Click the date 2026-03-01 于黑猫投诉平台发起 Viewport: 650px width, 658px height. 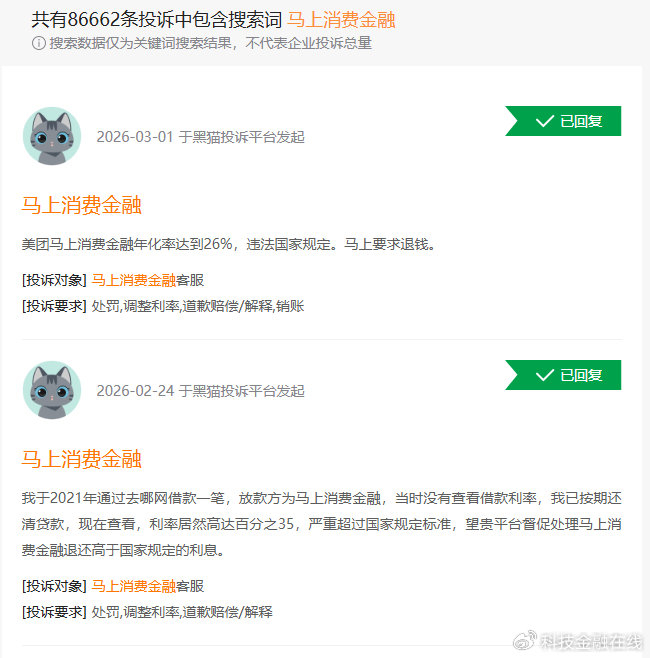[201, 137]
